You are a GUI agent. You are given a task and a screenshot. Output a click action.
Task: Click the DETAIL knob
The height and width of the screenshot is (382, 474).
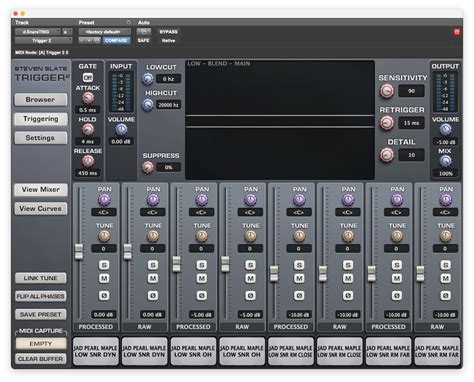pyautogui.click(x=387, y=155)
